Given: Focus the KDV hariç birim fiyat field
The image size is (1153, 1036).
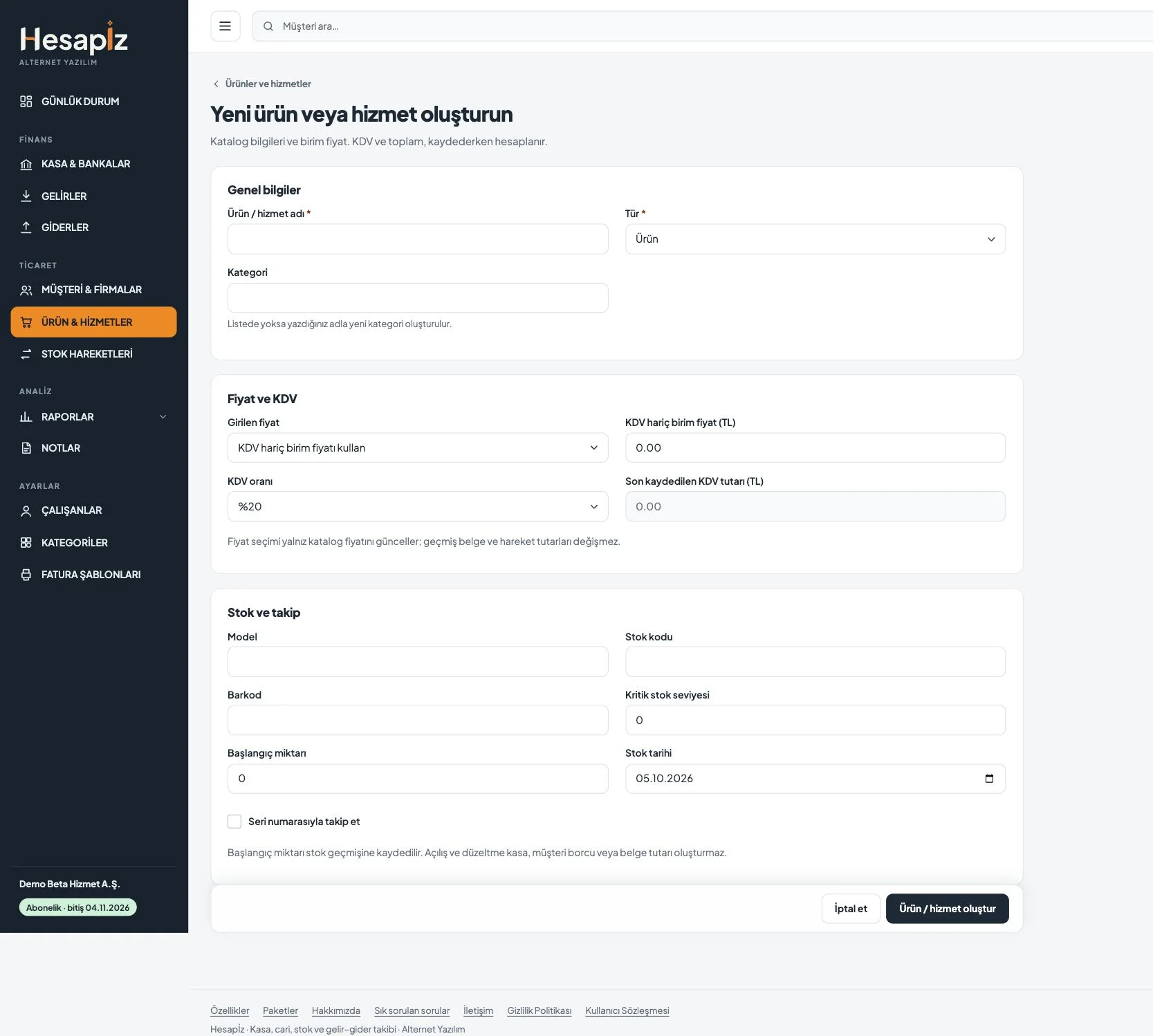Looking at the screenshot, I should 815,448.
